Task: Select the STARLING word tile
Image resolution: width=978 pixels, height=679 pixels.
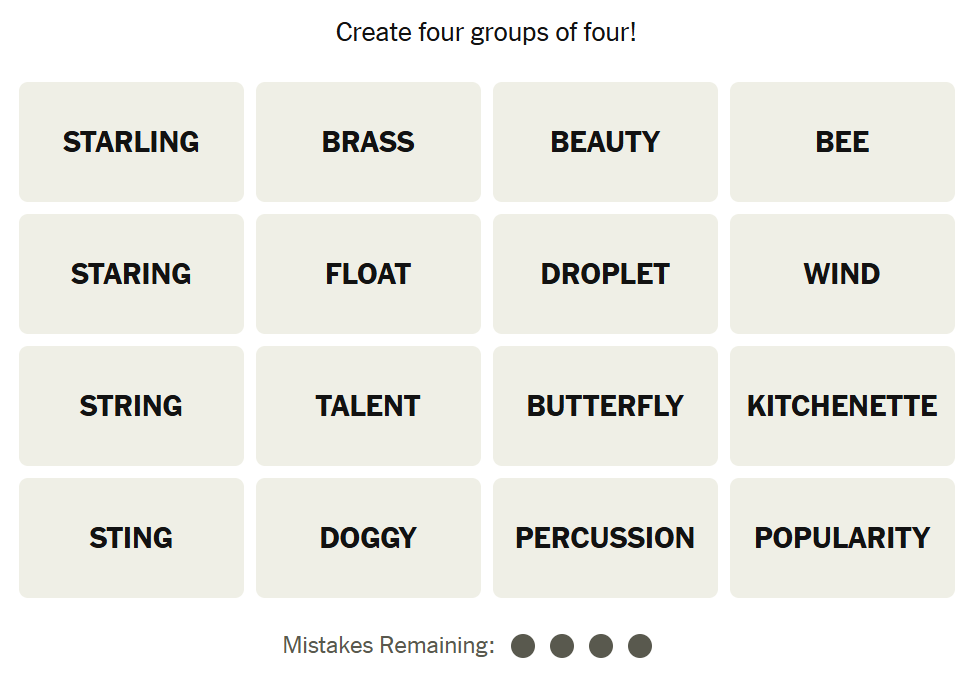Action: [131, 142]
